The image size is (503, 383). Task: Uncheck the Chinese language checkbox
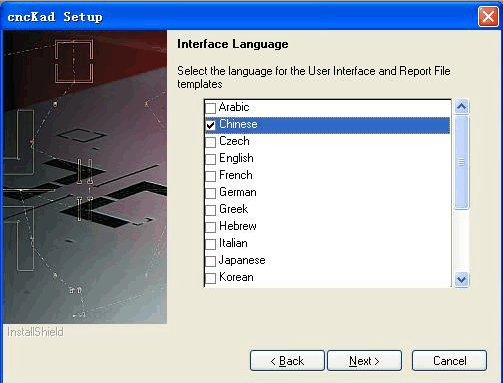pyautogui.click(x=210, y=125)
